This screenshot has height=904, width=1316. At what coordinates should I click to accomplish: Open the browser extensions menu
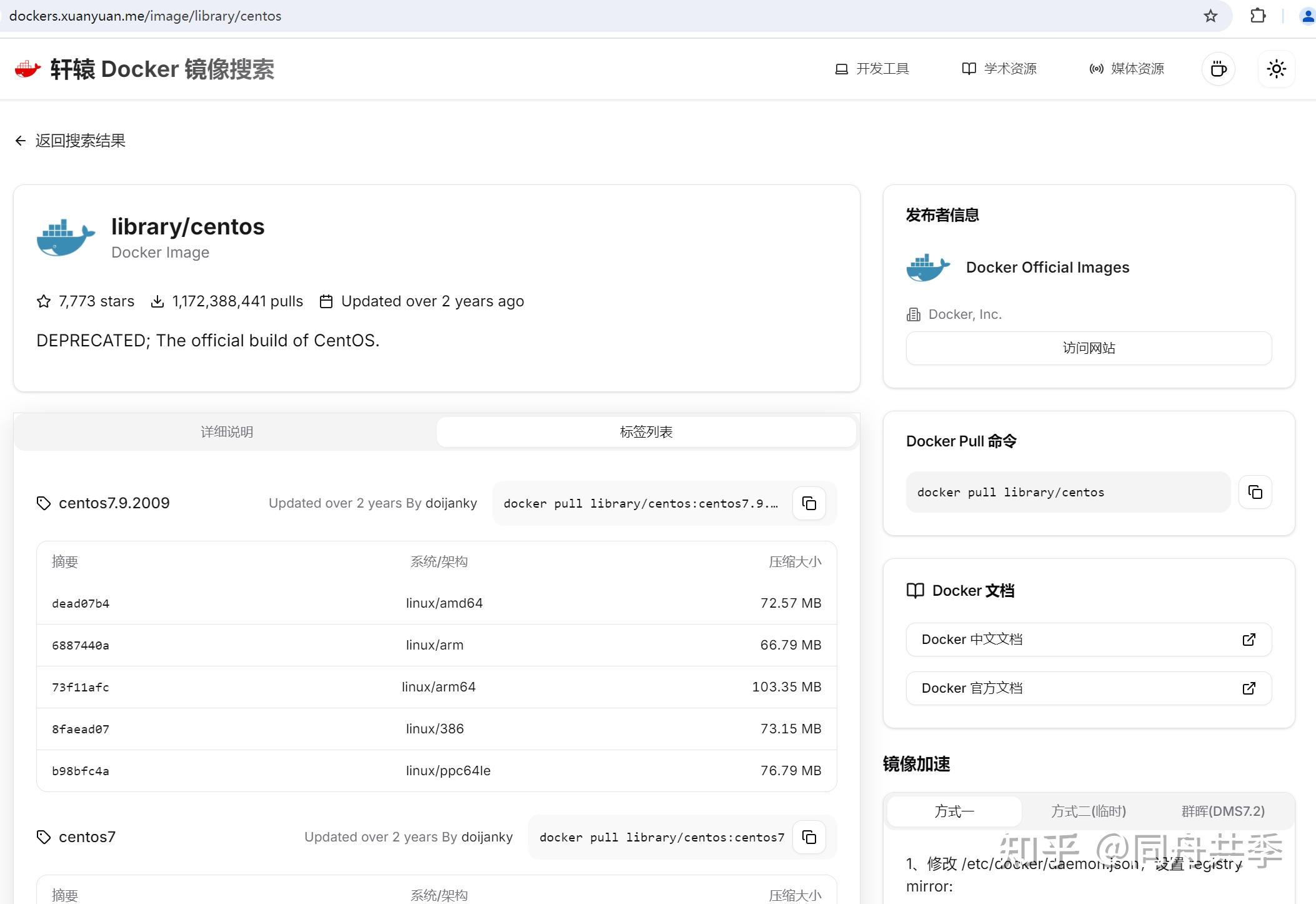(1258, 16)
